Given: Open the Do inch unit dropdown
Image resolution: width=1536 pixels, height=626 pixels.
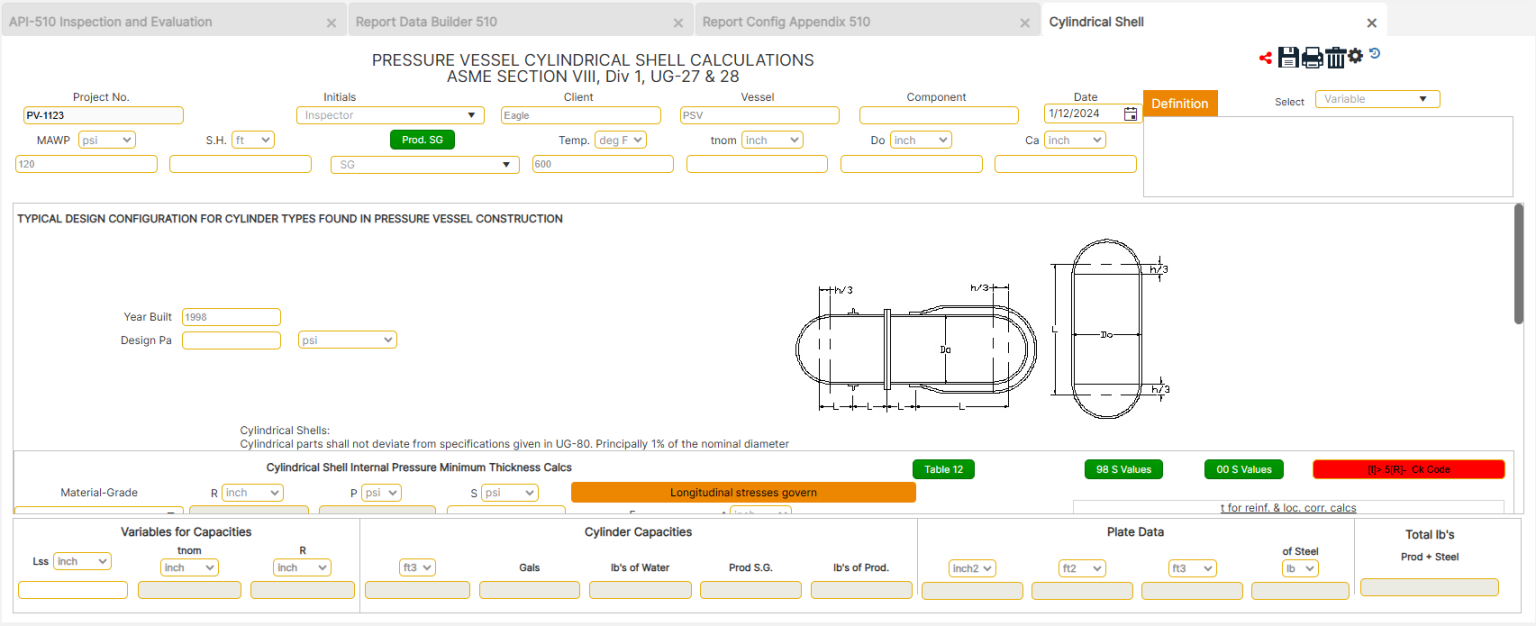Looking at the screenshot, I should click(x=920, y=139).
